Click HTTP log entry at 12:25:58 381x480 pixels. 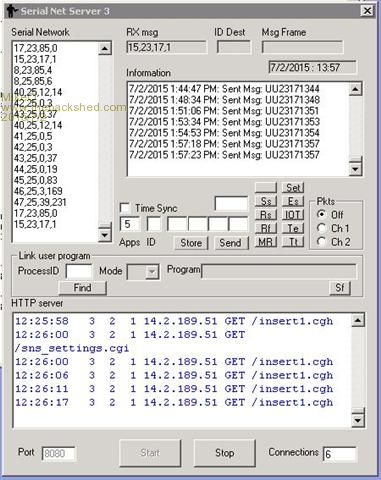coord(174,321)
